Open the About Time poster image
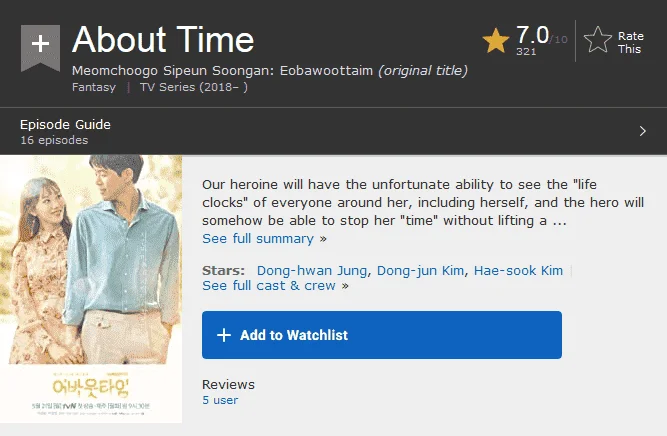 [x=91, y=289]
